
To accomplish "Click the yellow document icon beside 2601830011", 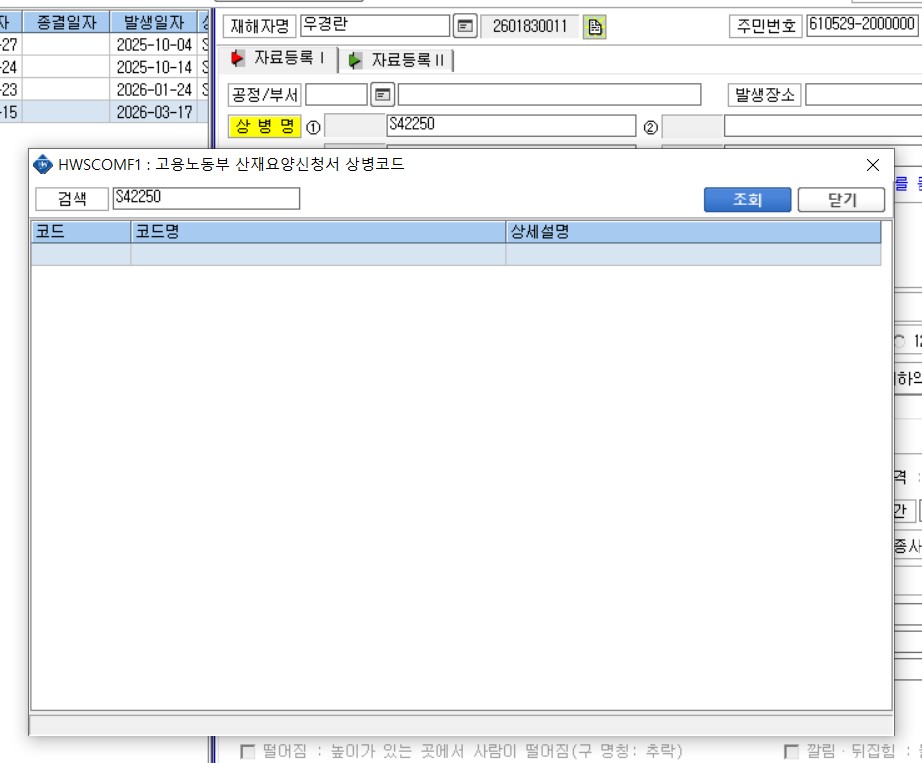I will point(594,27).
